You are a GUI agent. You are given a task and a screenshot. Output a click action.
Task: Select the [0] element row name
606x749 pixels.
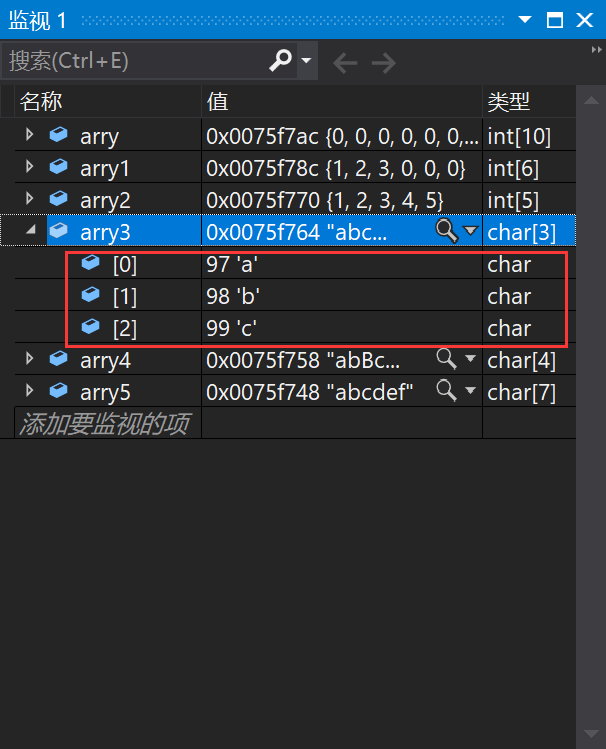point(125,265)
